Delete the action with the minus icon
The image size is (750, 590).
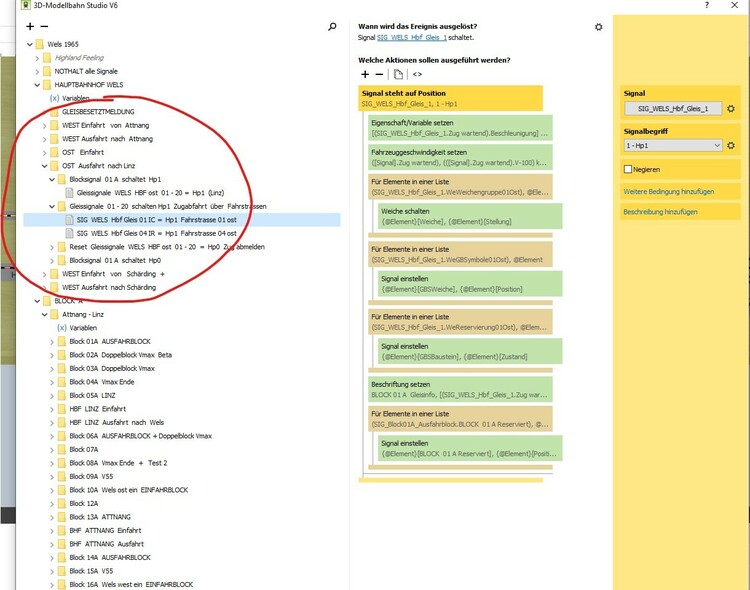(379, 74)
